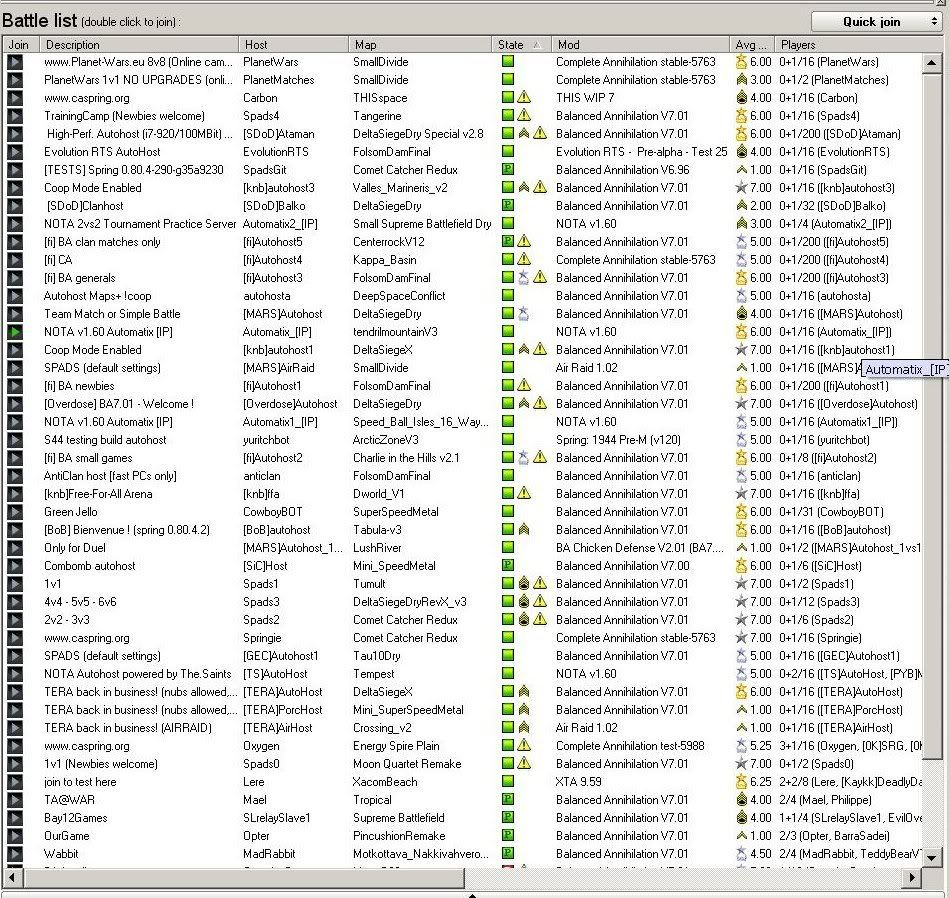Click join arrow for TA@WAR battle

[15, 800]
